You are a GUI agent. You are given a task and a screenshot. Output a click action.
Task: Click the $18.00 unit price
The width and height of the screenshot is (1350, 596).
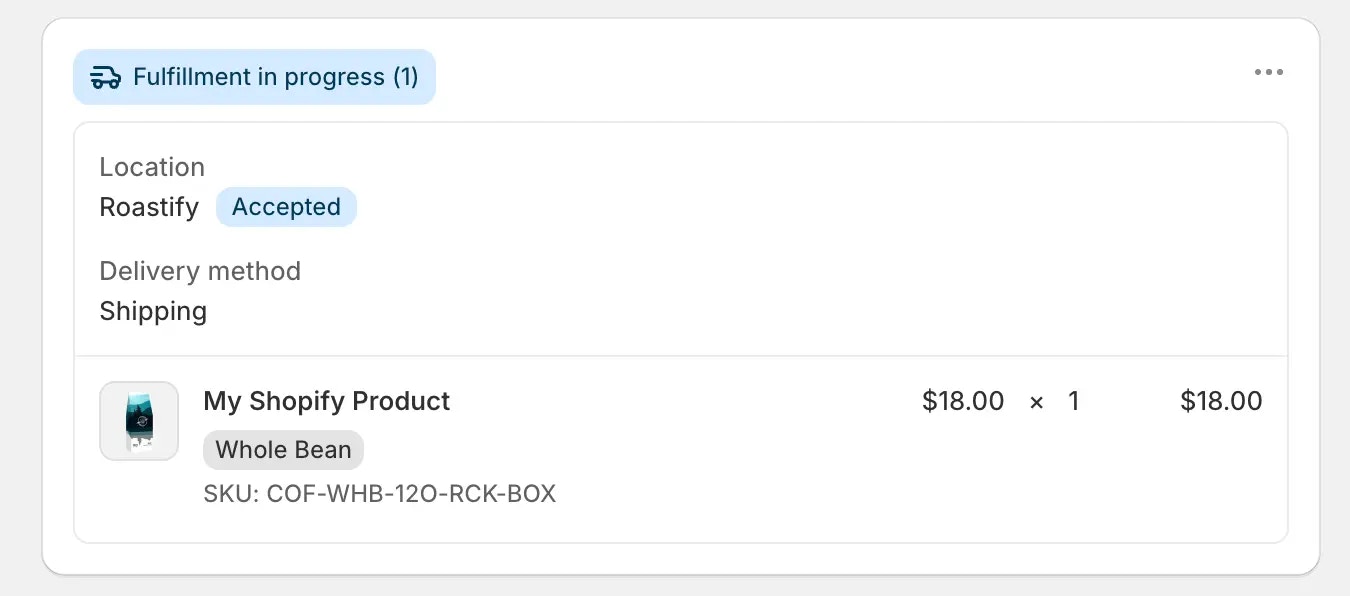[962, 401]
